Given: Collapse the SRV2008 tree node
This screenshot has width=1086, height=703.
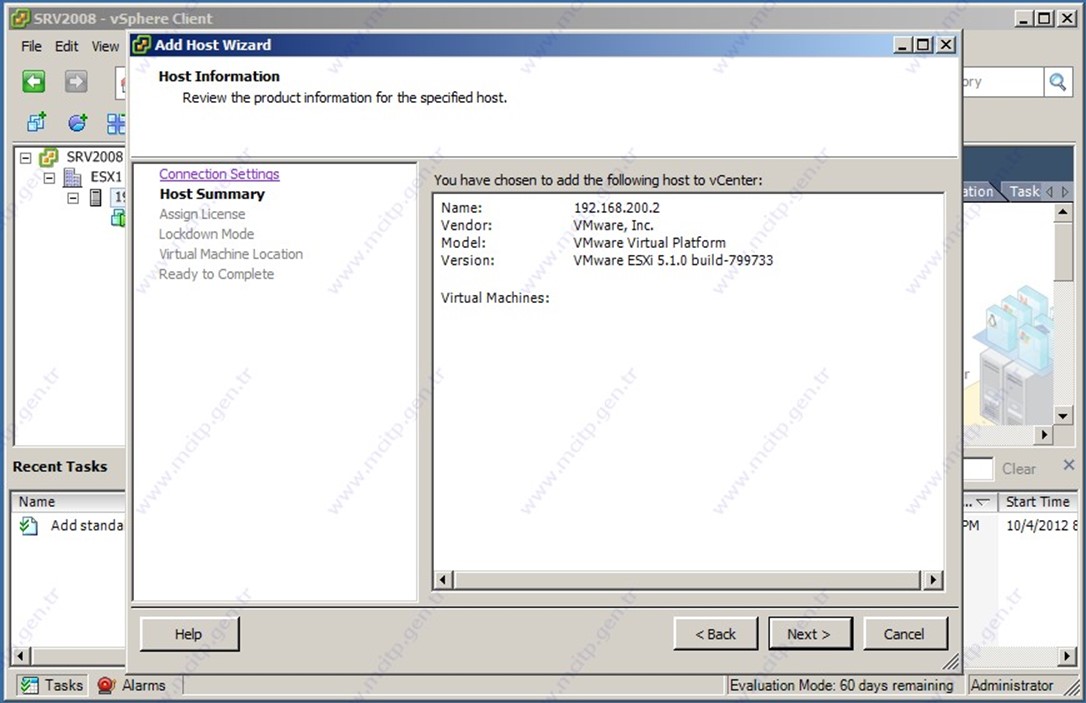Looking at the screenshot, I should coord(26,158).
